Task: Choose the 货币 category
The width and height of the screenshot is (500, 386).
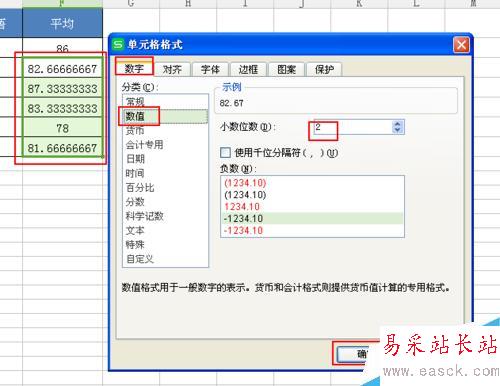Action: [x=166, y=130]
